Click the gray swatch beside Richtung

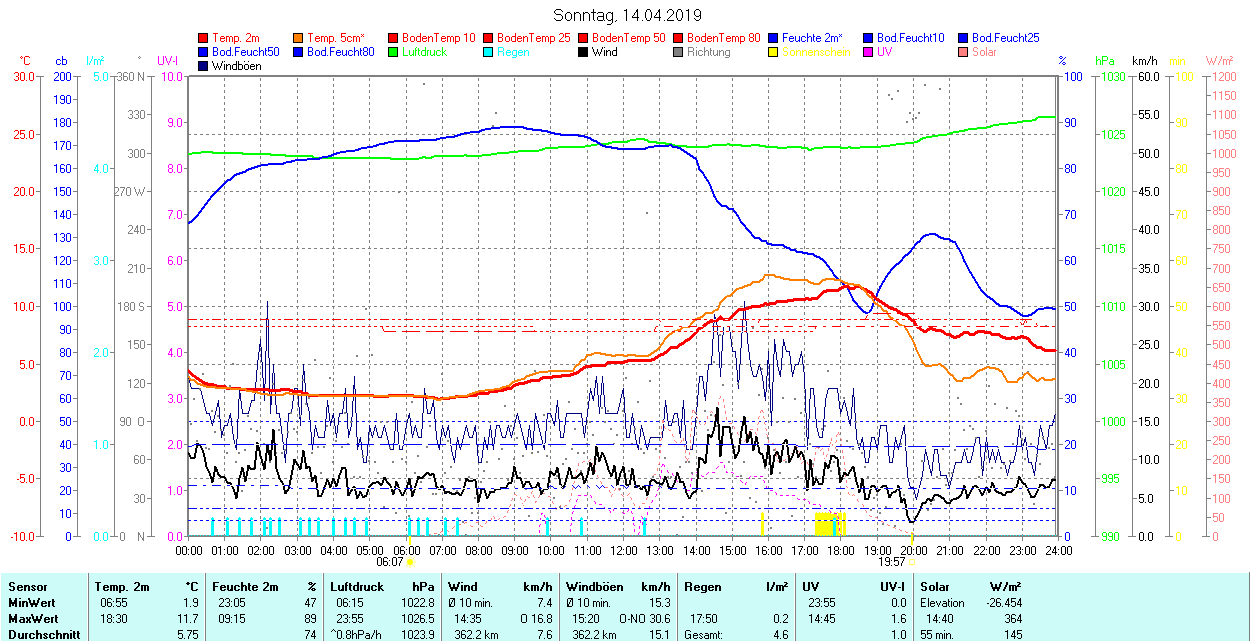pyautogui.click(x=678, y=52)
